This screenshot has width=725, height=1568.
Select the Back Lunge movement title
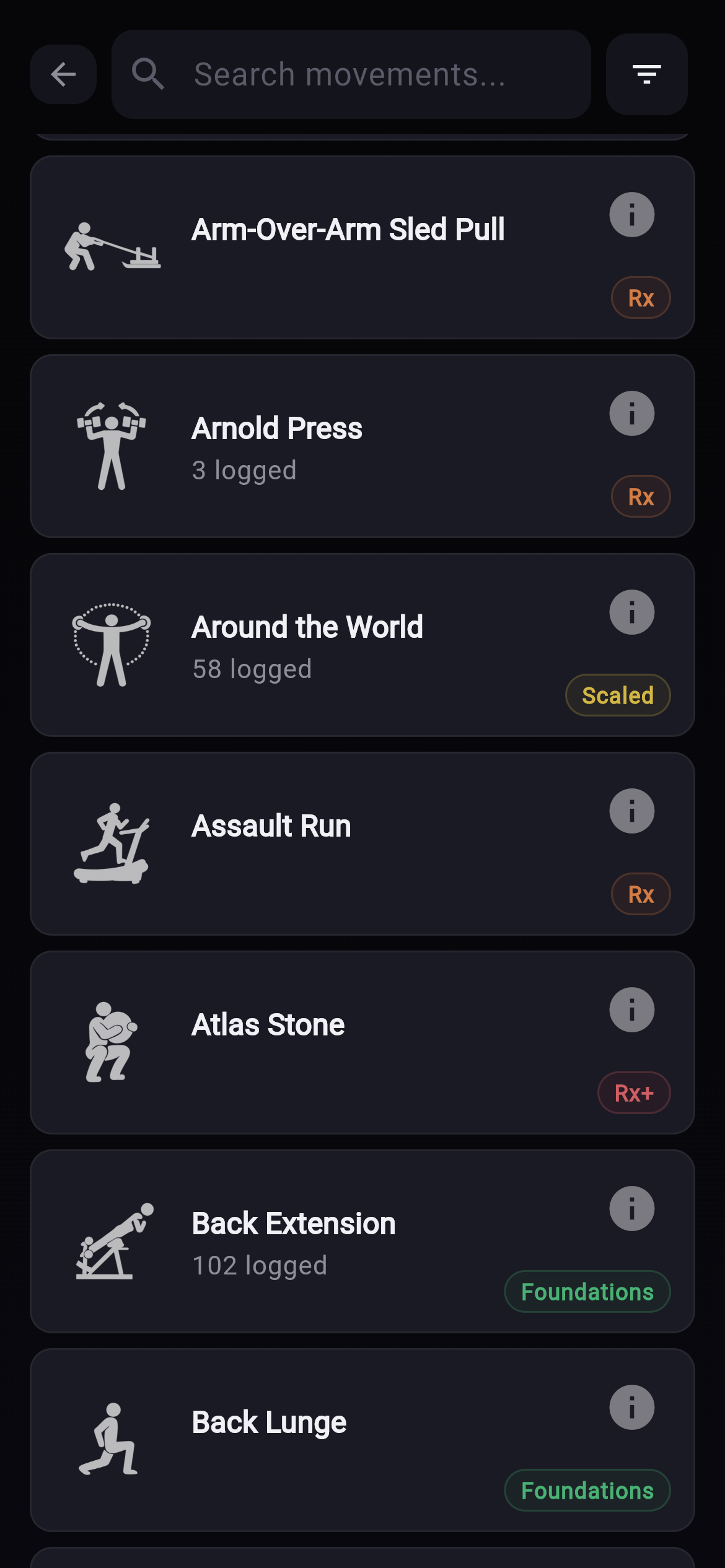tap(269, 1422)
